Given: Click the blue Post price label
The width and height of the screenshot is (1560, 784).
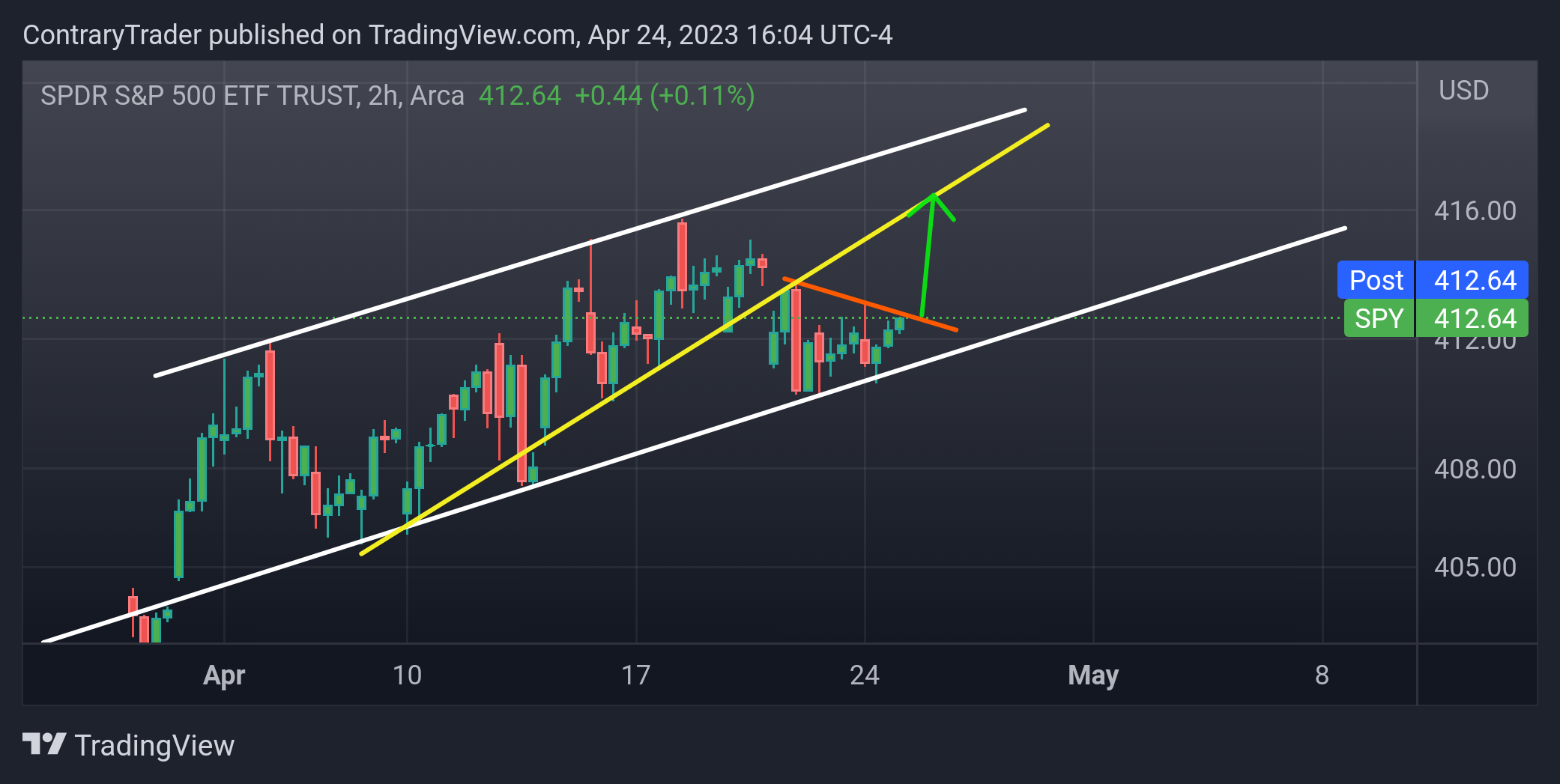Looking at the screenshot, I should pyautogui.click(x=1433, y=280).
